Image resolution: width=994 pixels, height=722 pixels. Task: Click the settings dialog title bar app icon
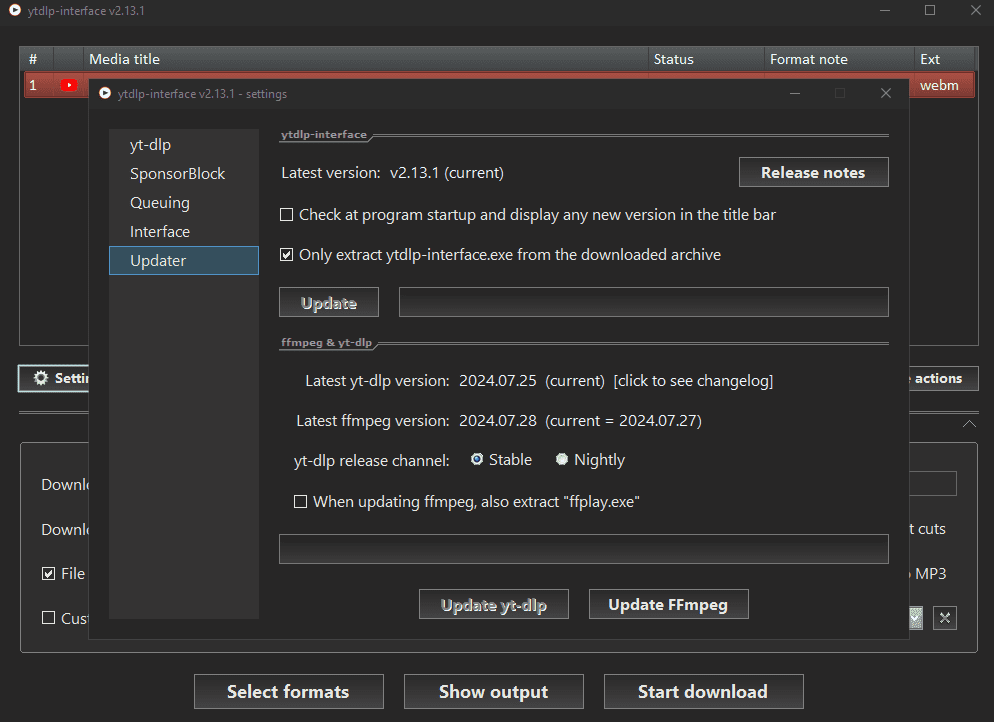[105, 93]
